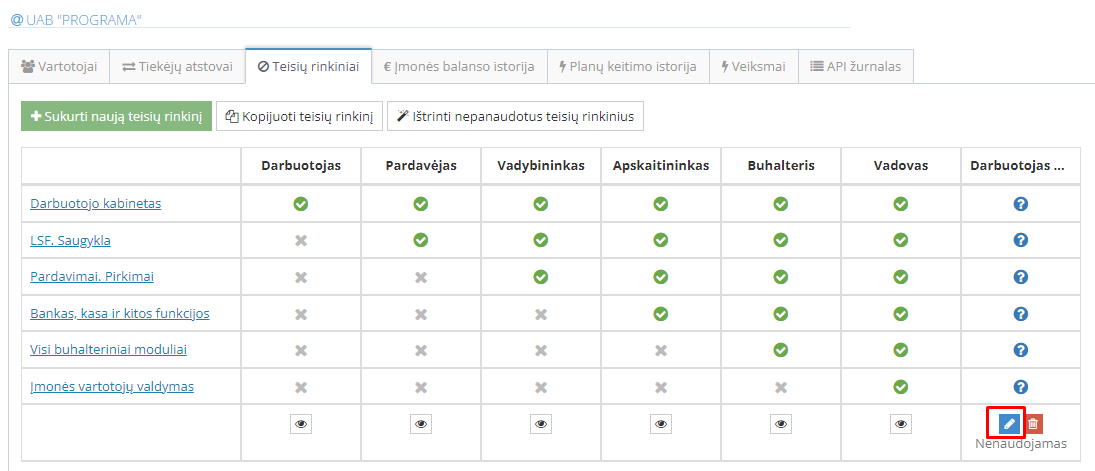The width and height of the screenshot is (1095, 471).
Task: Open Bankas, kasa ir kitos funkcijos link
Action: (x=120, y=313)
